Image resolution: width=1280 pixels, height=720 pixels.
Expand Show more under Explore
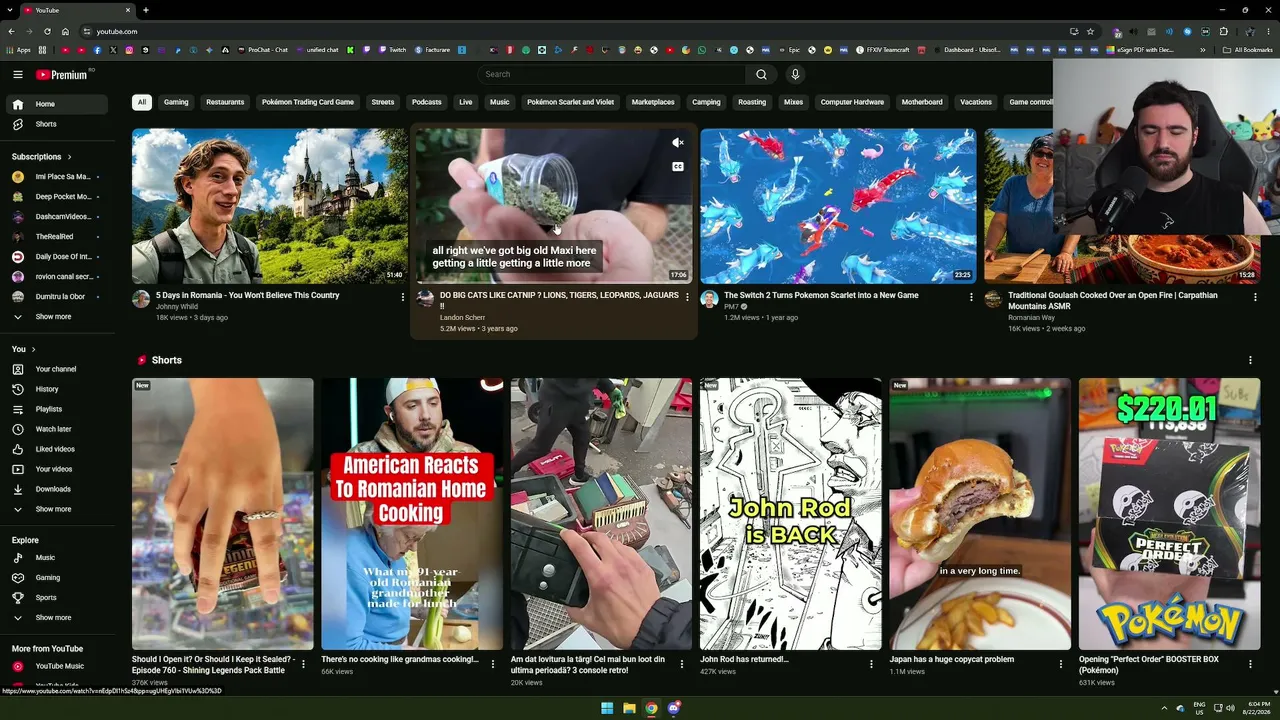(56, 618)
